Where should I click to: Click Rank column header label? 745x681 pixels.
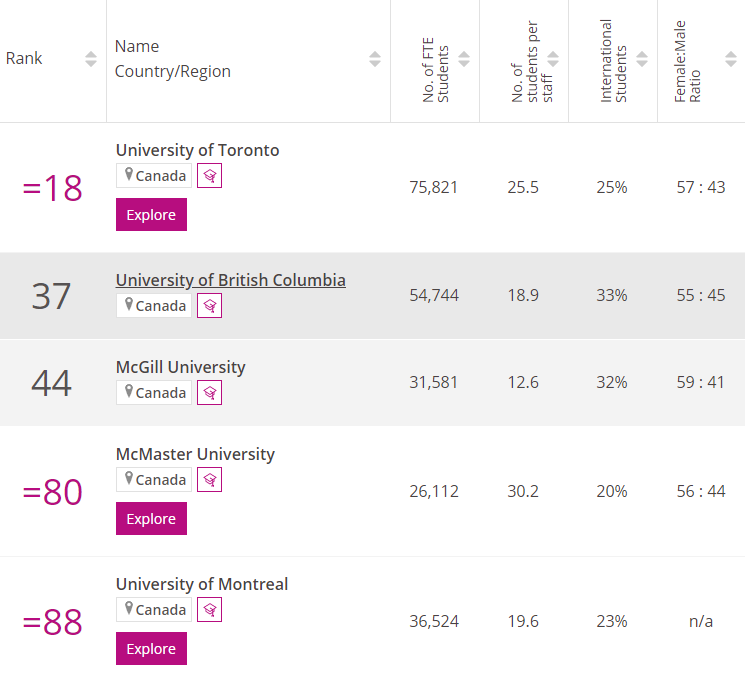point(24,58)
